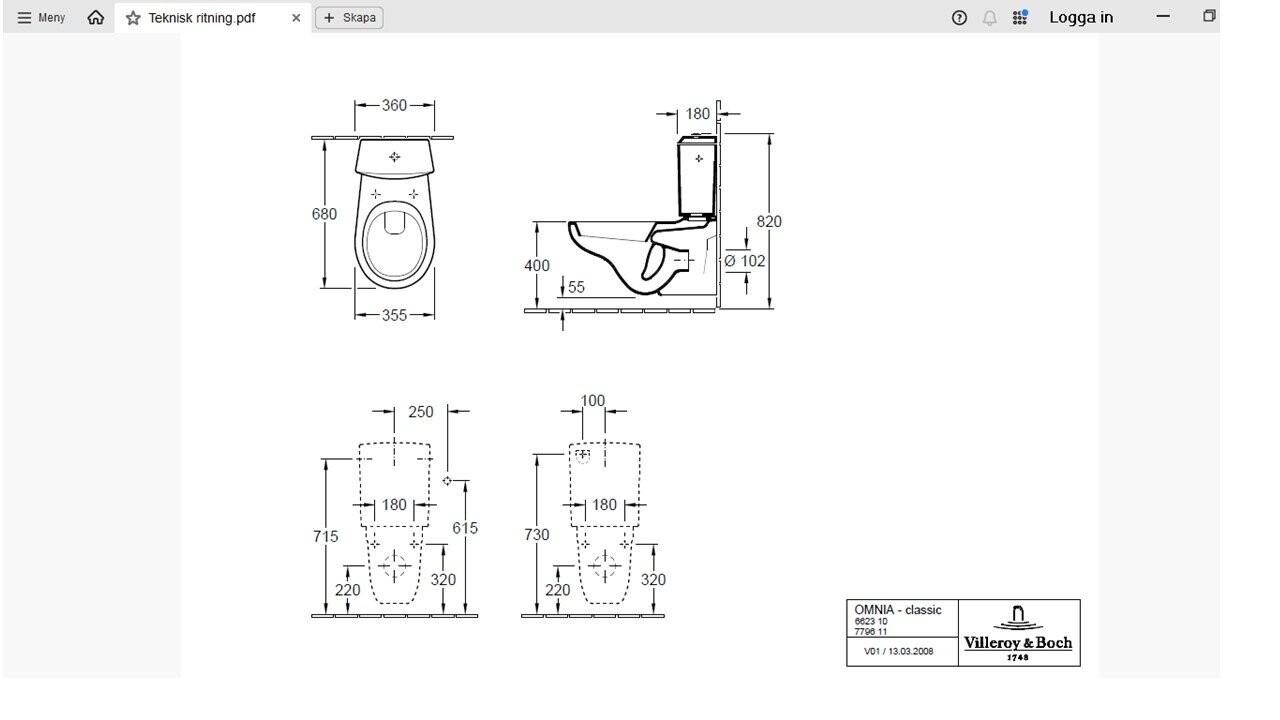Open the help question mark icon
The image size is (1280, 720).
[959, 17]
